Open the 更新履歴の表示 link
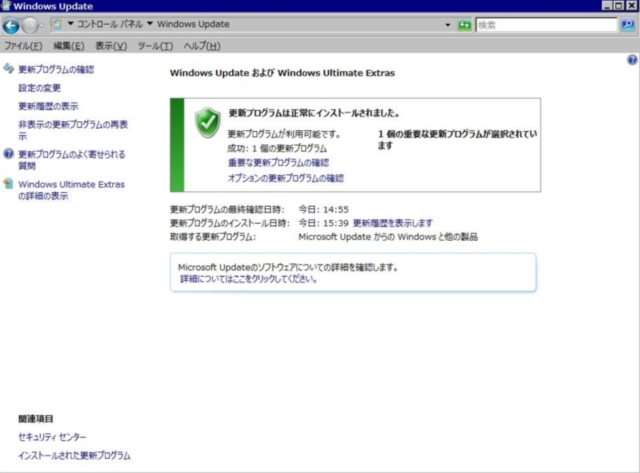 (x=48, y=106)
